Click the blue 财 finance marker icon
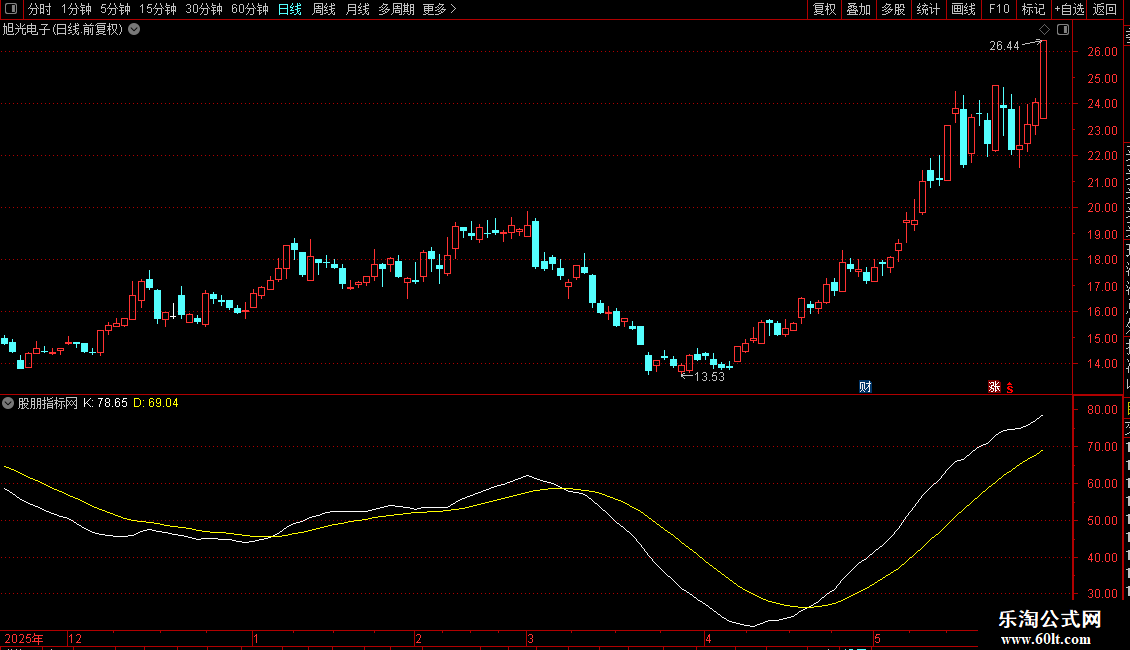The image size is (1130, 650). click(x=865, y=387)
